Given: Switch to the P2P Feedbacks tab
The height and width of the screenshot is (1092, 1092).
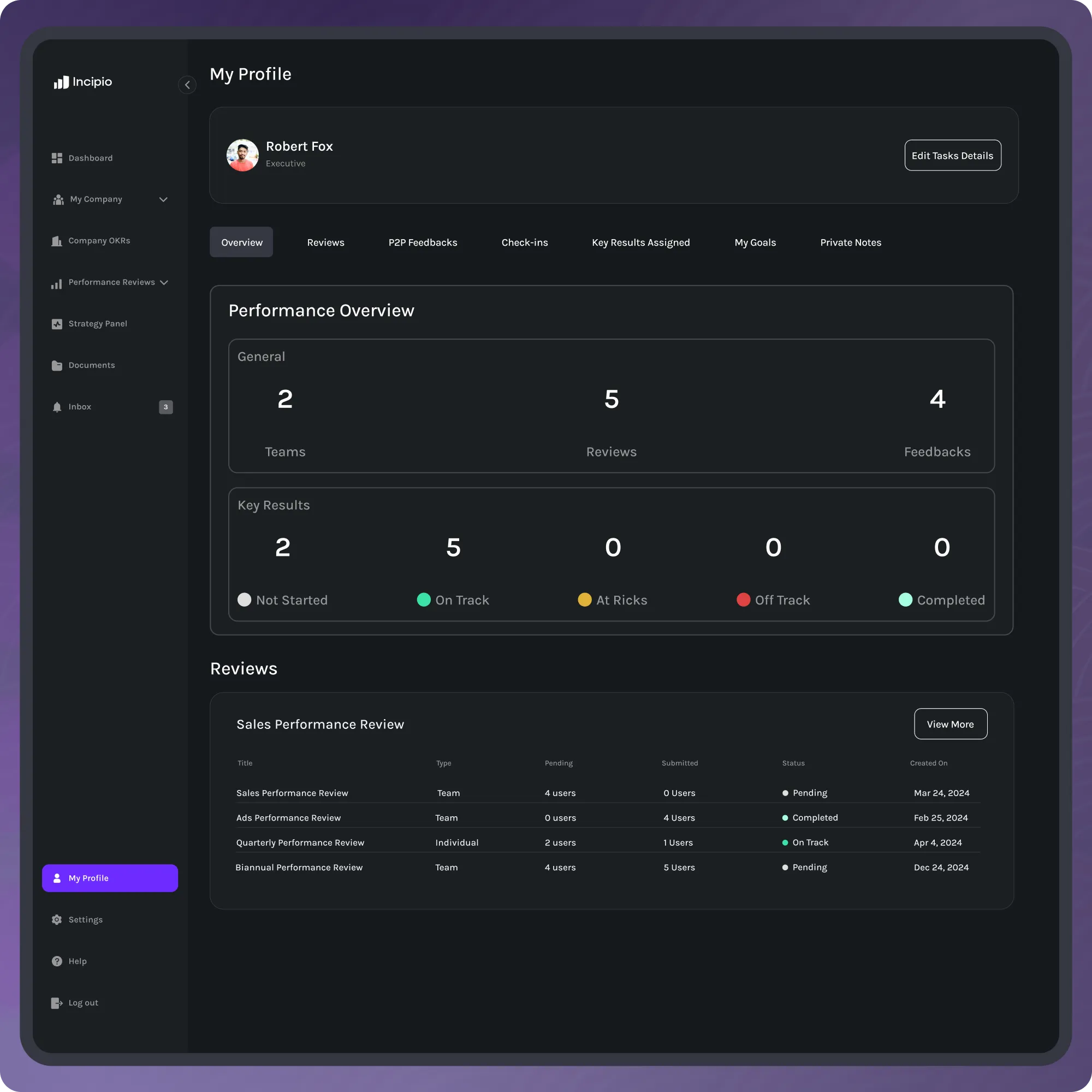Looking at the screenshot, I should click(x=423, y=242).
